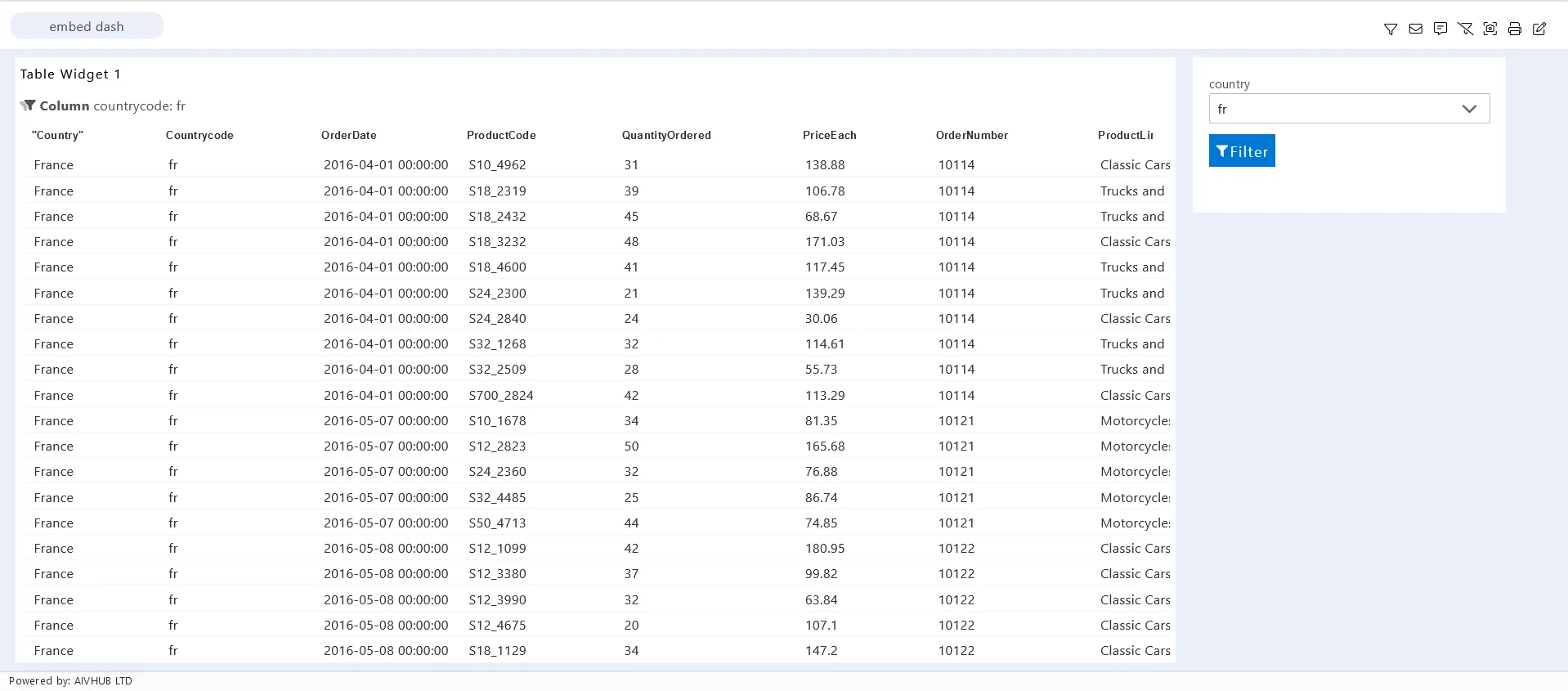Click funnel icon beside Column countrycode filter
Image resolution: width=1568 pixels, height=691 pixels.
click(x=29, y=105)
